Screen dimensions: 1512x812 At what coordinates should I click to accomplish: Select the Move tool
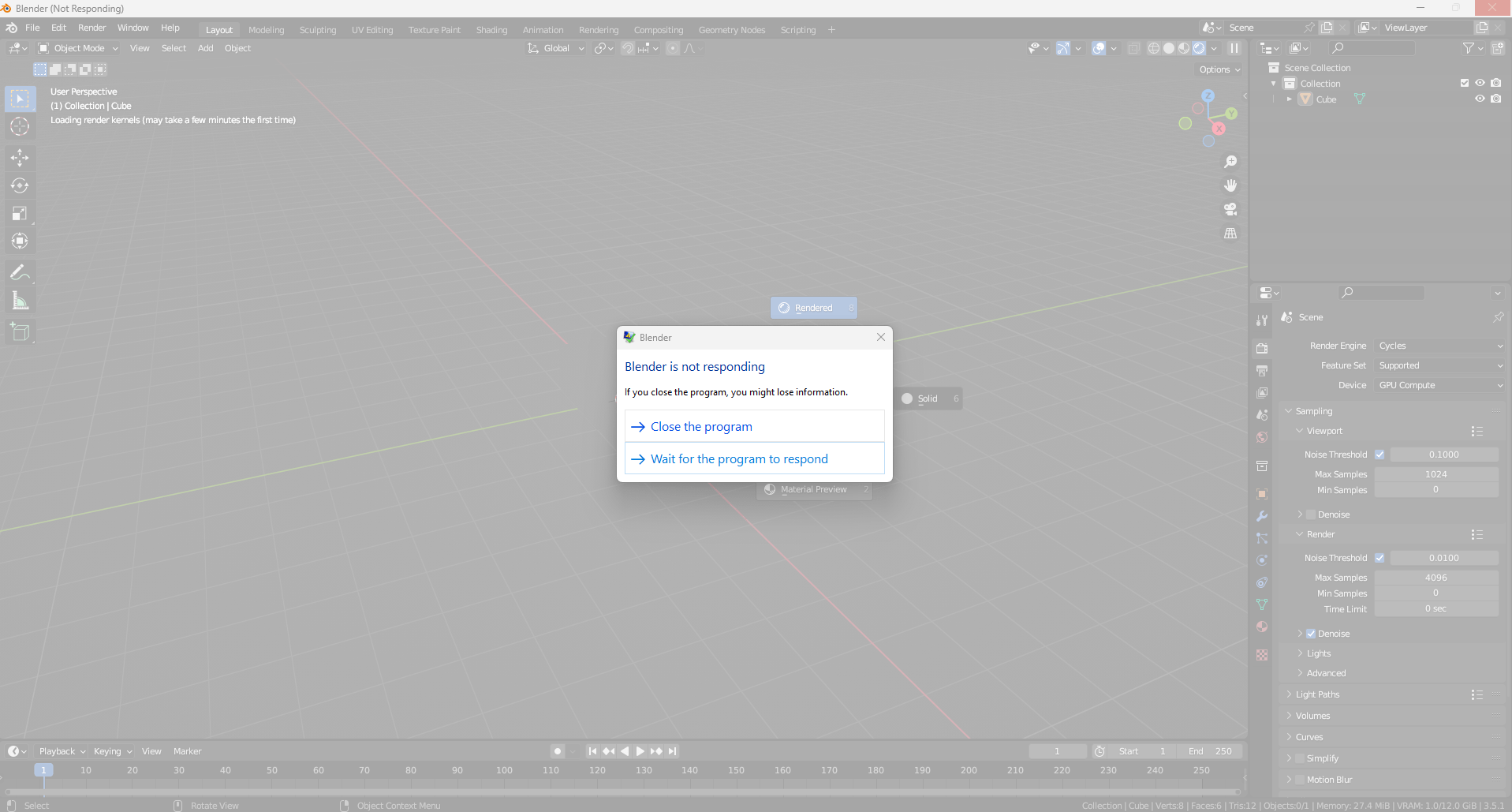(20, 158)
